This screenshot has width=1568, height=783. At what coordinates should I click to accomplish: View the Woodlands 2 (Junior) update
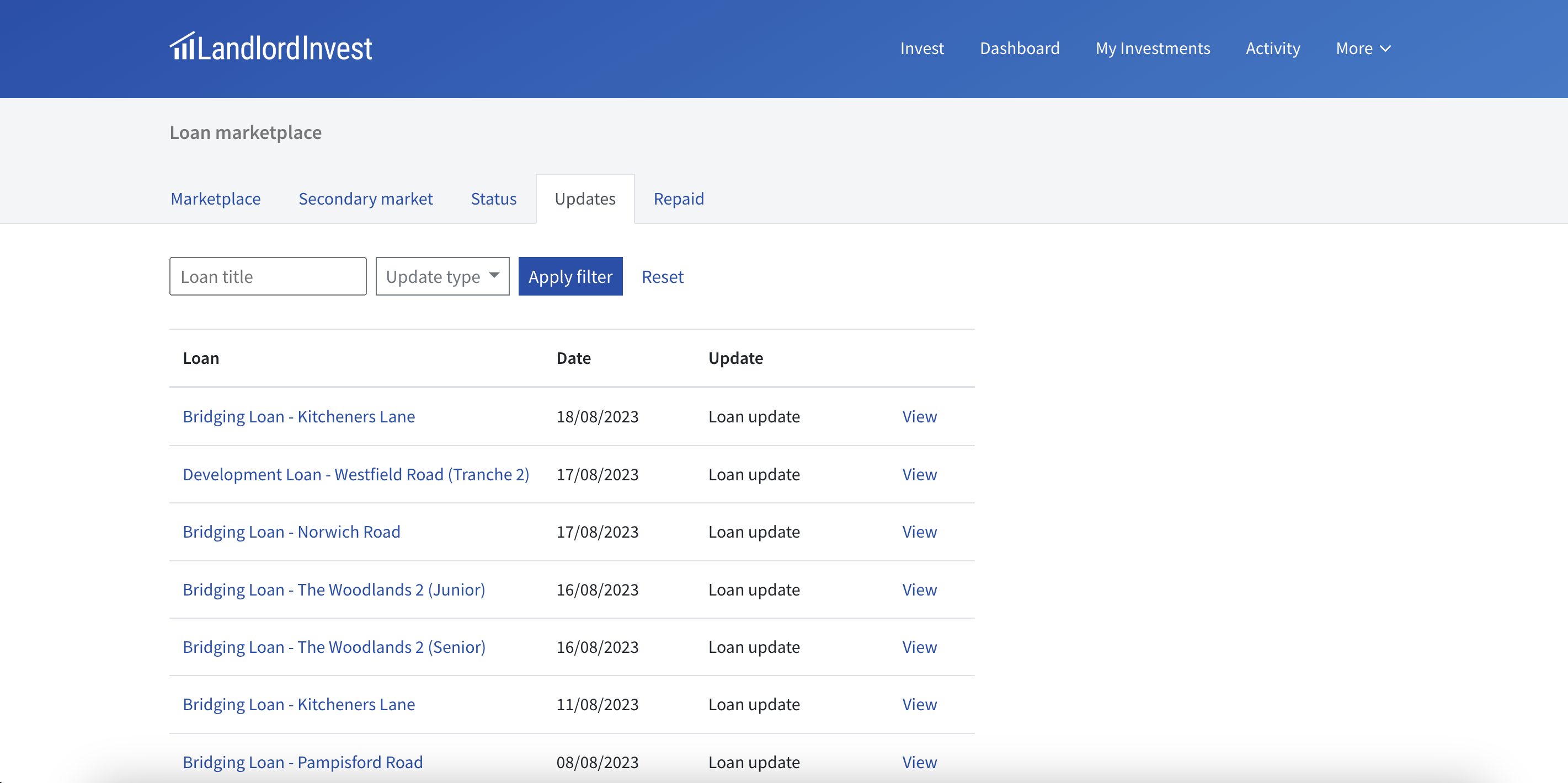(919, 589)
